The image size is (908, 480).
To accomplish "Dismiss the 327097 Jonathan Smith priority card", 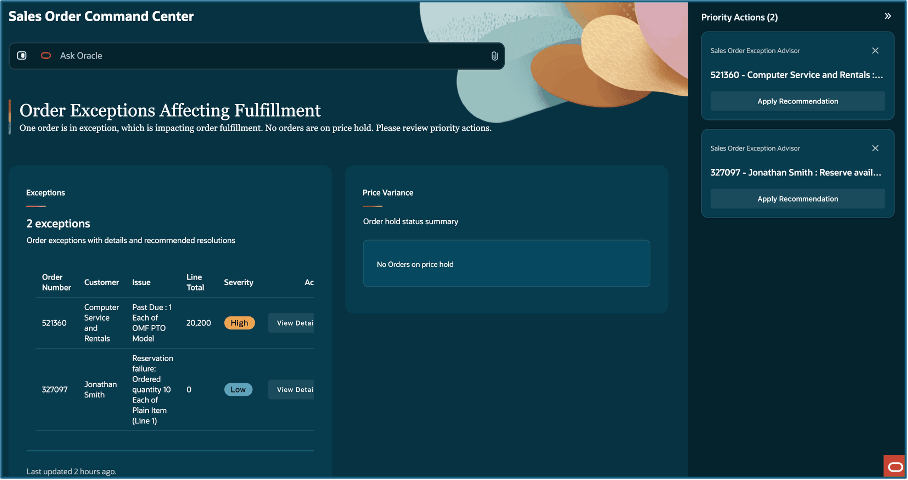I will click(x=875, y=148).
